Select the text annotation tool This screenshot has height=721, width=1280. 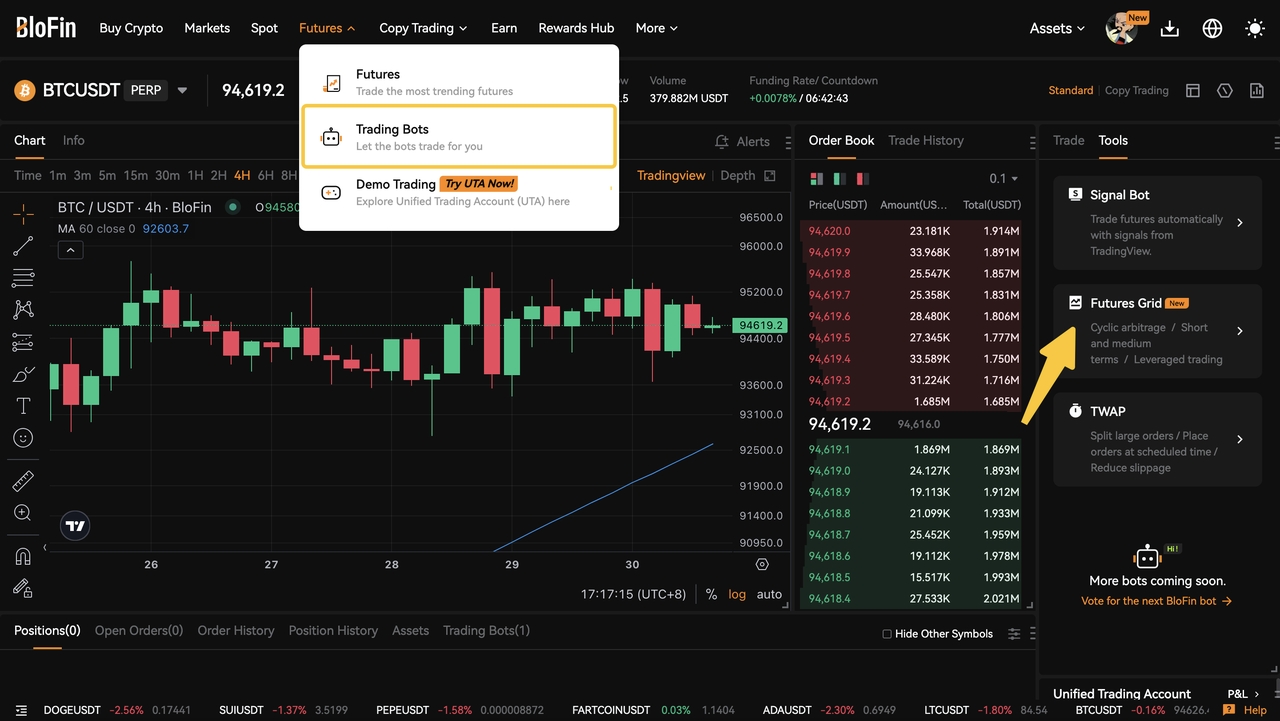point(23,406)
